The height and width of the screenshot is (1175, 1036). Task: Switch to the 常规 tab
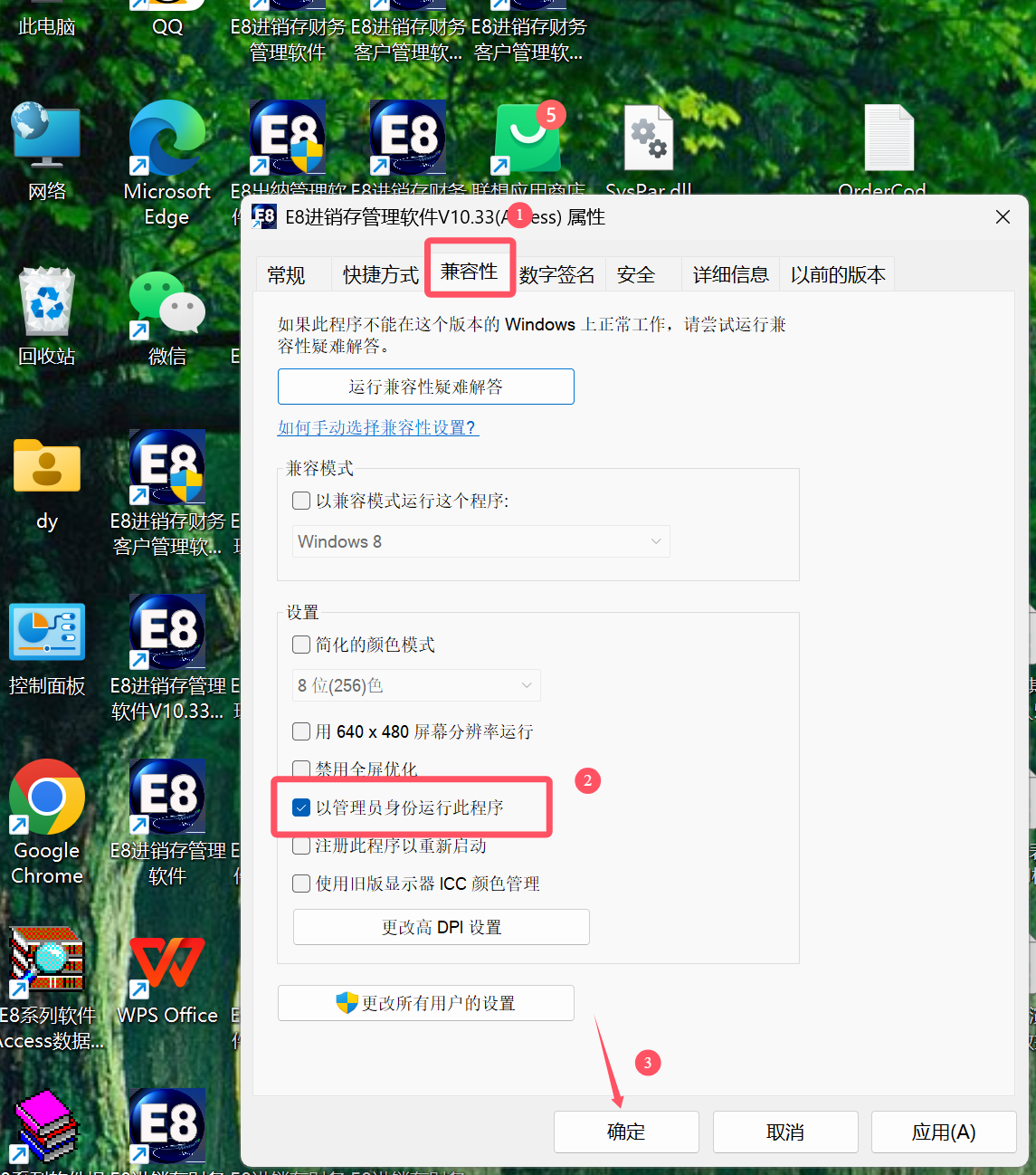[x=287, y=275]
